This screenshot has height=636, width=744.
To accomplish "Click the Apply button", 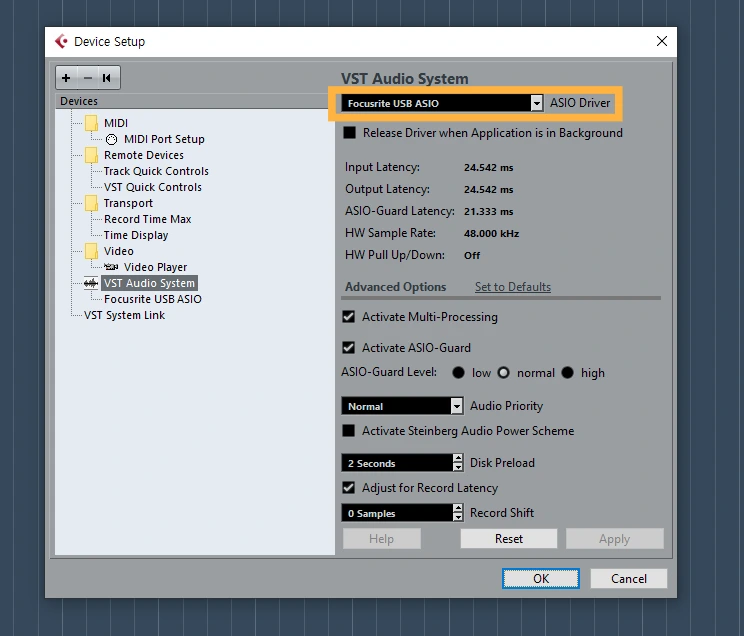I will coord(614,539).
